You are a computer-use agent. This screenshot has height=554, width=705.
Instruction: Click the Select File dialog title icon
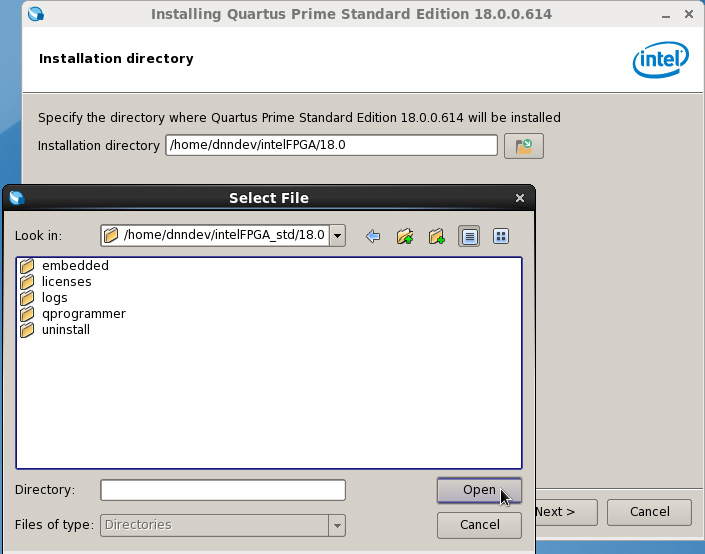(x=17, y=198)
